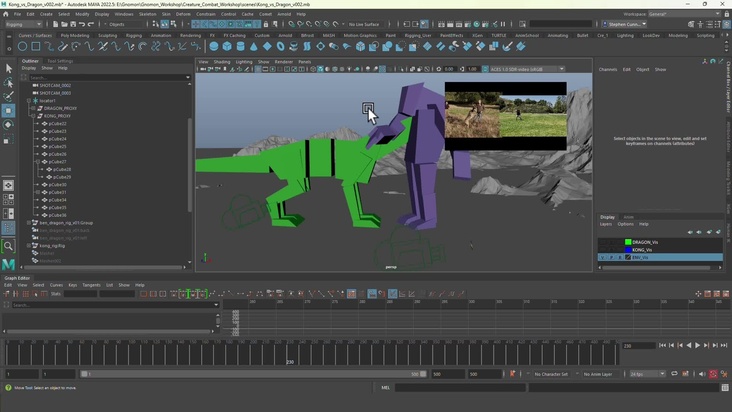Click the play forward button
732x412 pixels.
tap(697, 345)
